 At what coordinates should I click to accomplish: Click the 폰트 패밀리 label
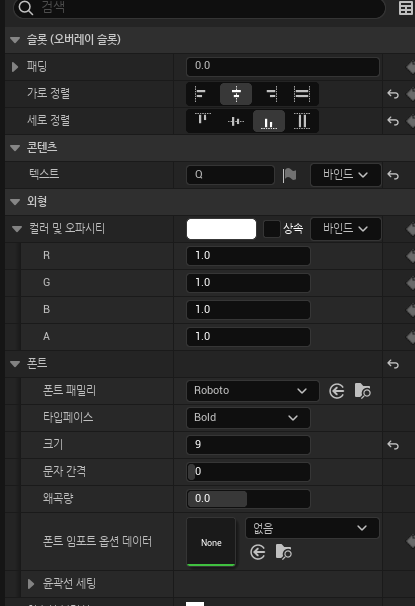click(69, 390)
